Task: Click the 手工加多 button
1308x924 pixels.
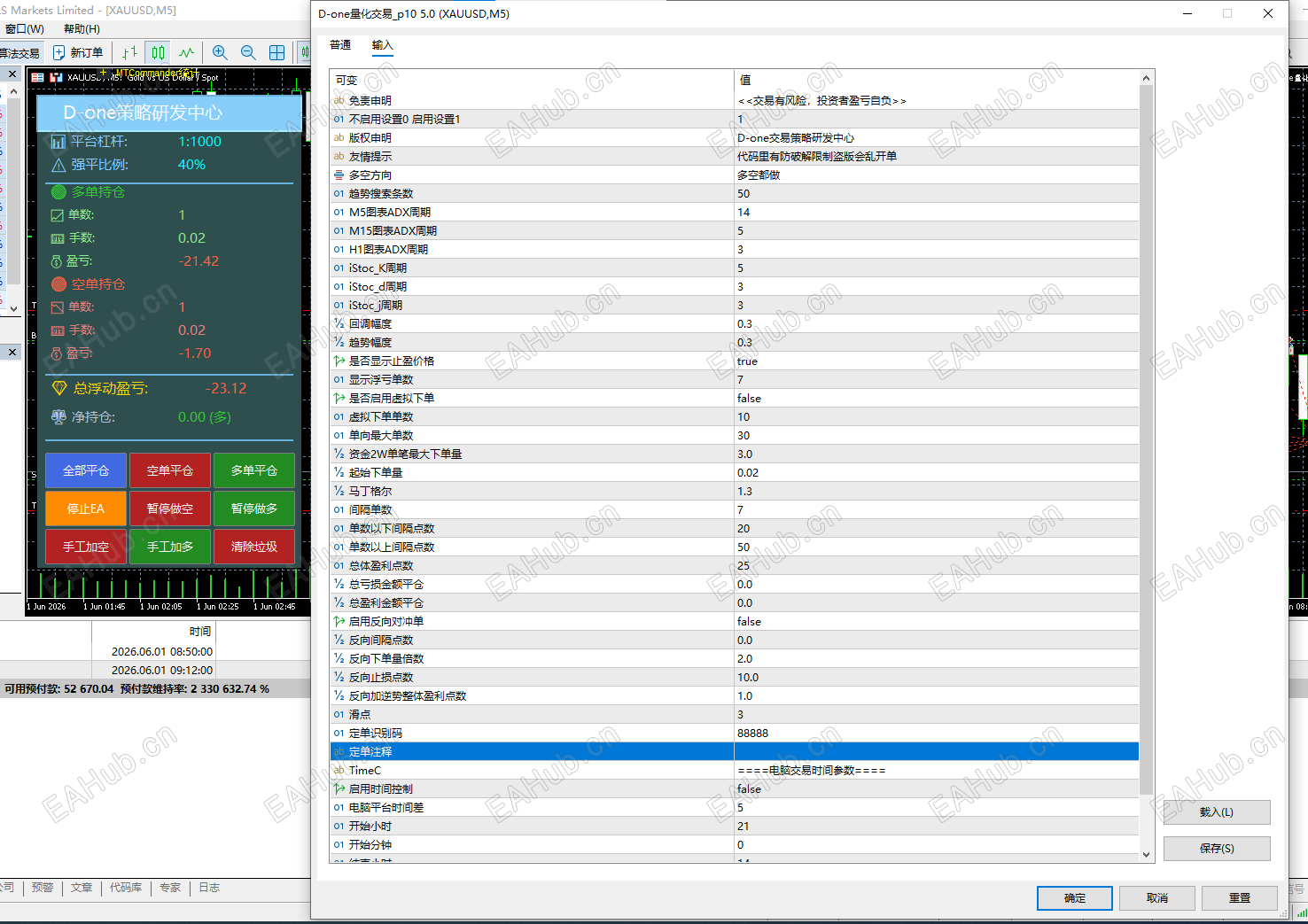Action: [x=170, y=547]
